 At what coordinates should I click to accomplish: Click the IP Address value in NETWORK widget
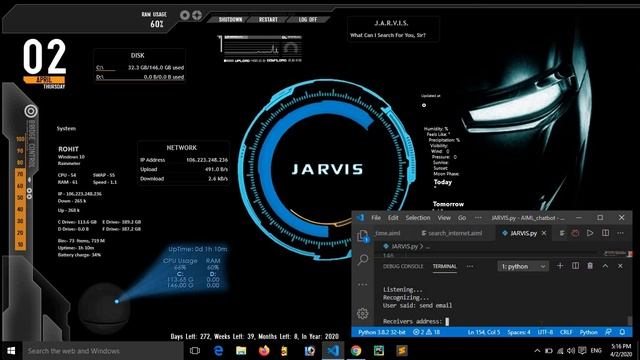(207, 160)
